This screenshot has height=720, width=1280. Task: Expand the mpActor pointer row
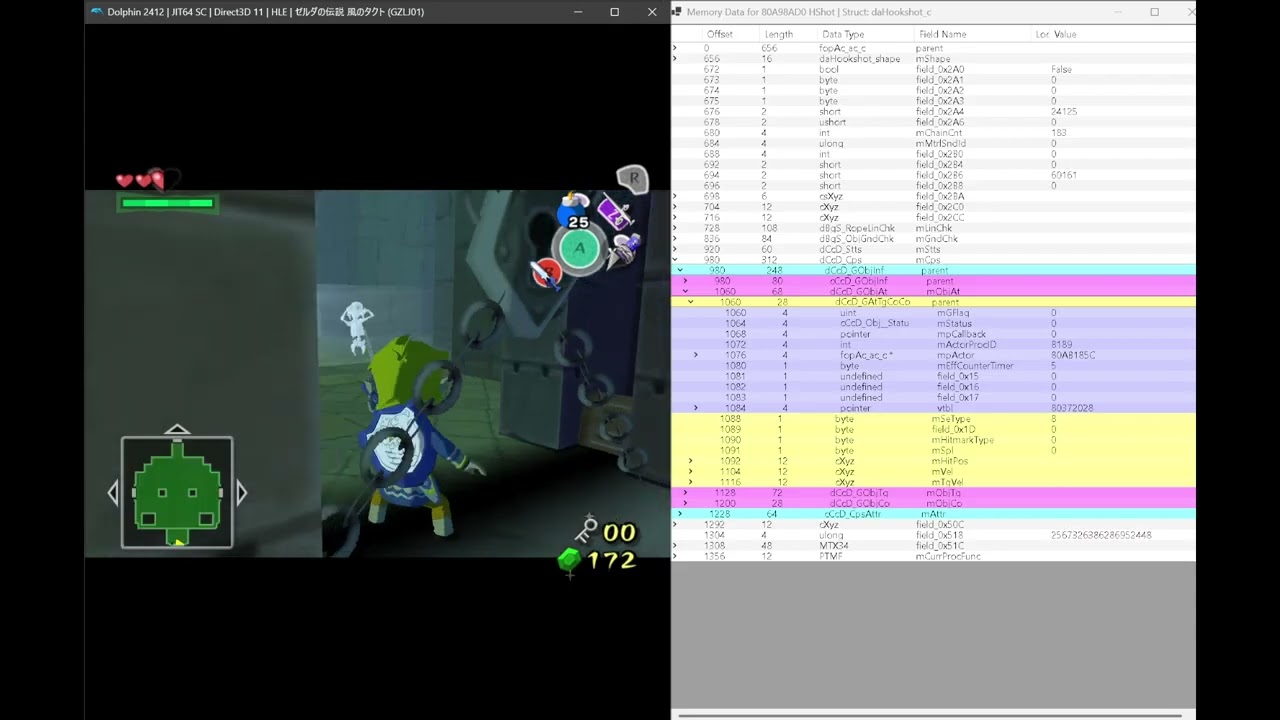[x=696, y=355]
